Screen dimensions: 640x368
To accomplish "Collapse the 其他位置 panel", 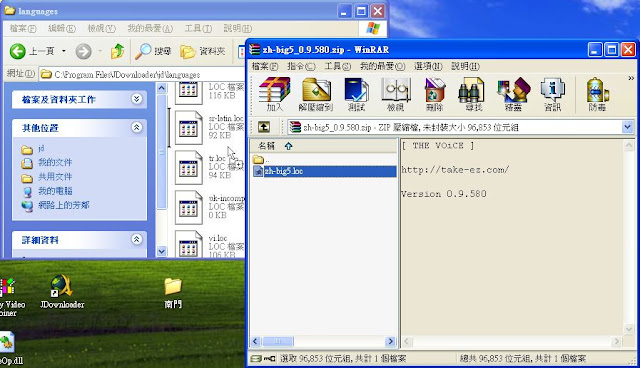I will pyautogui.click(x=136, y=128).
